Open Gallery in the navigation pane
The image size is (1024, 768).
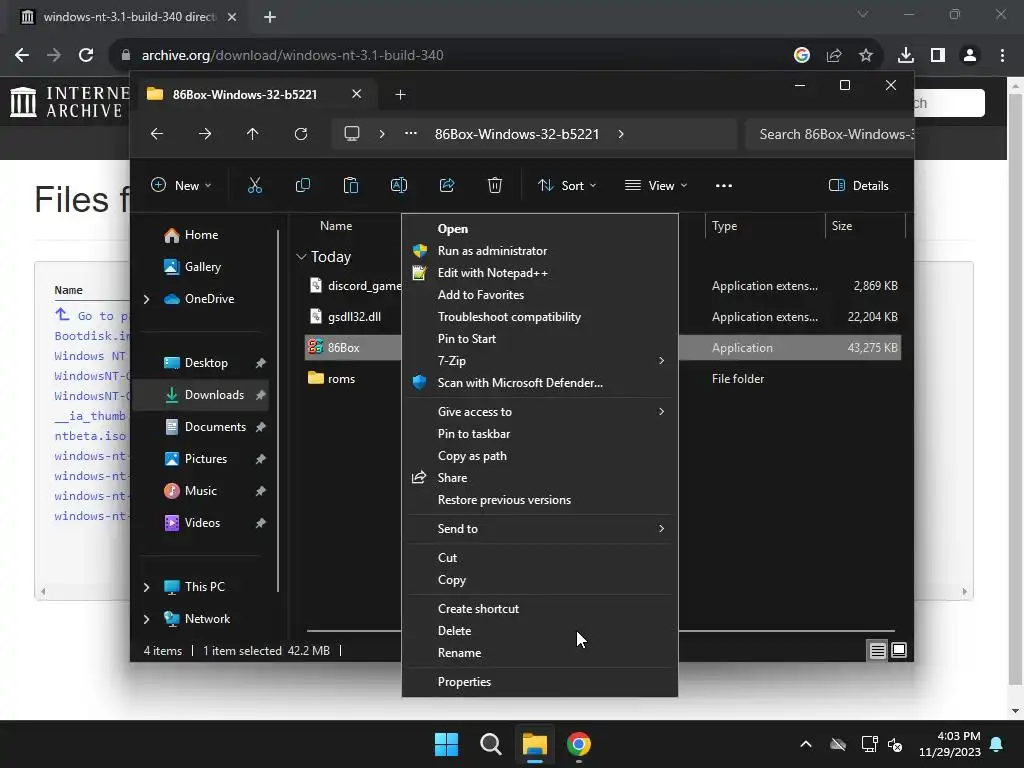[204, 267]
